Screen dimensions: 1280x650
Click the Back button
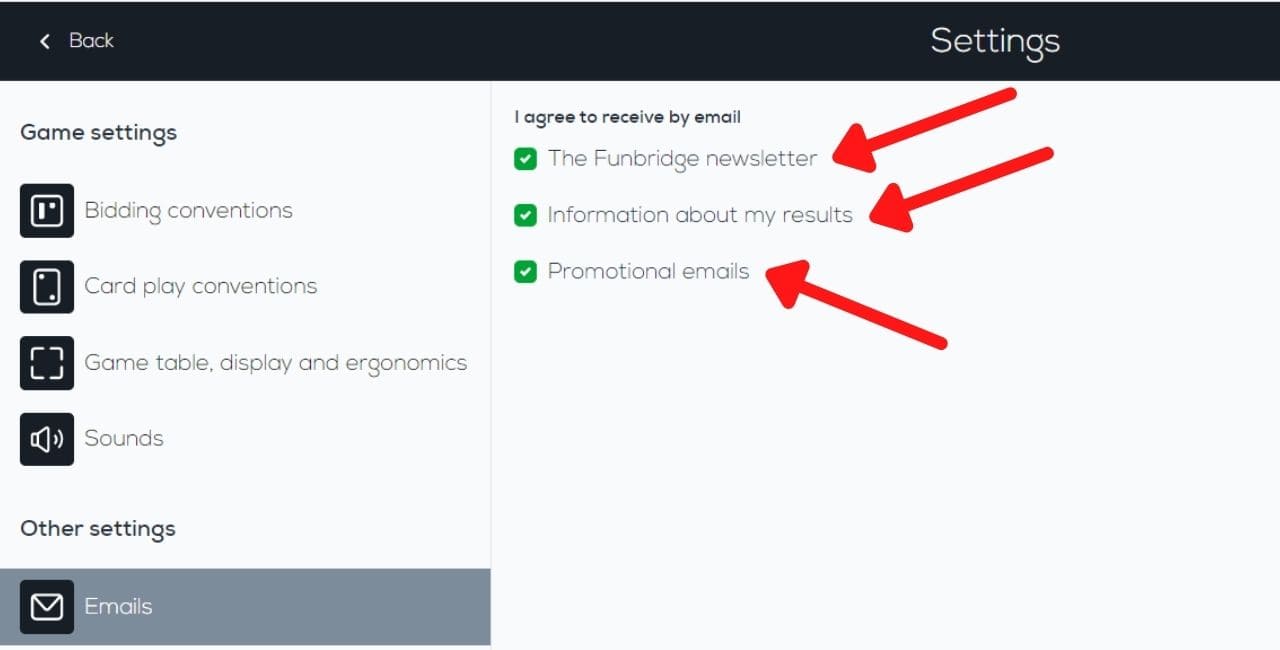(x=75, y=41)
